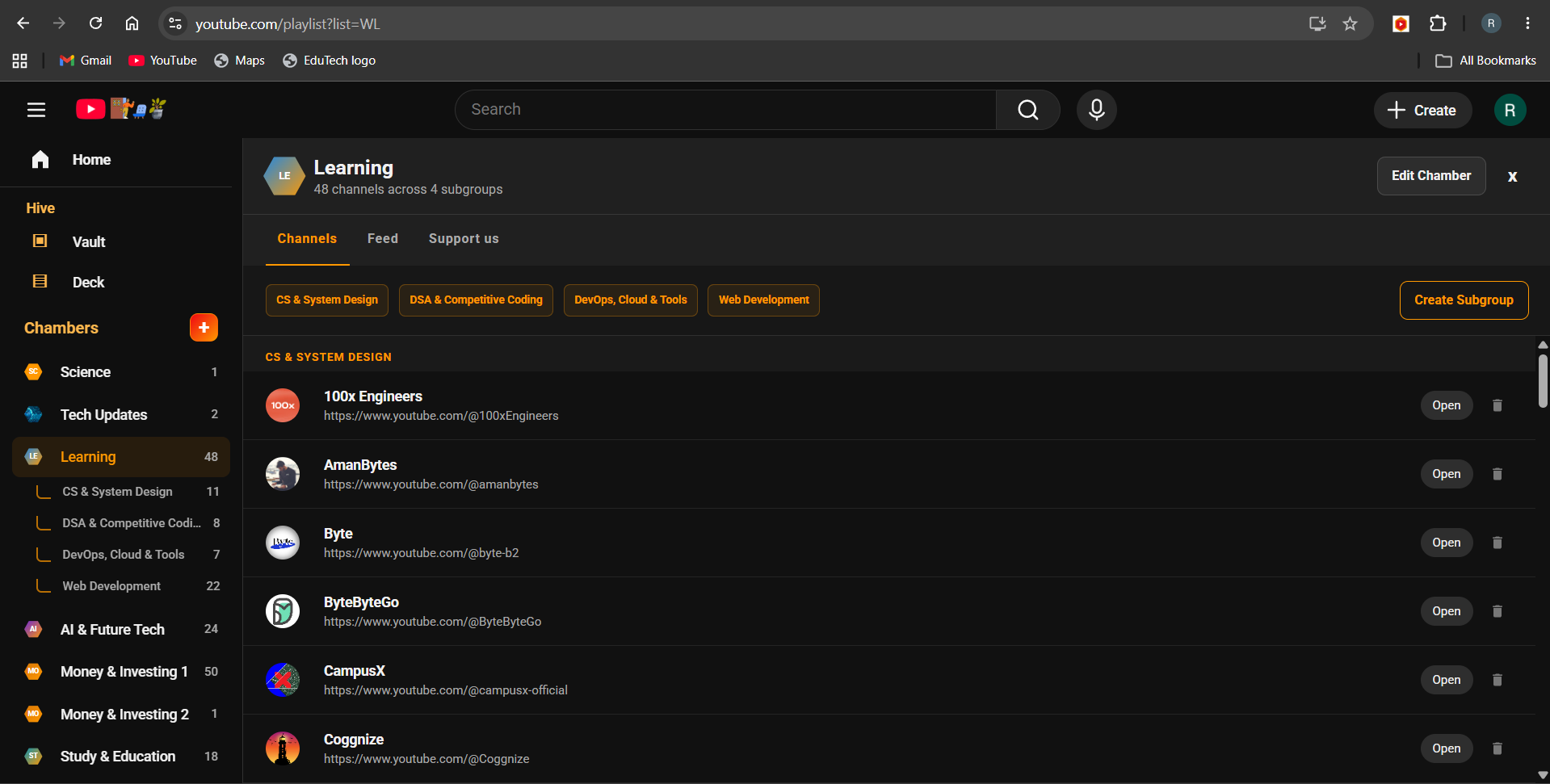Open the Support us tab
This screenshot has height=784, width=1550.
tap(464, 239)
